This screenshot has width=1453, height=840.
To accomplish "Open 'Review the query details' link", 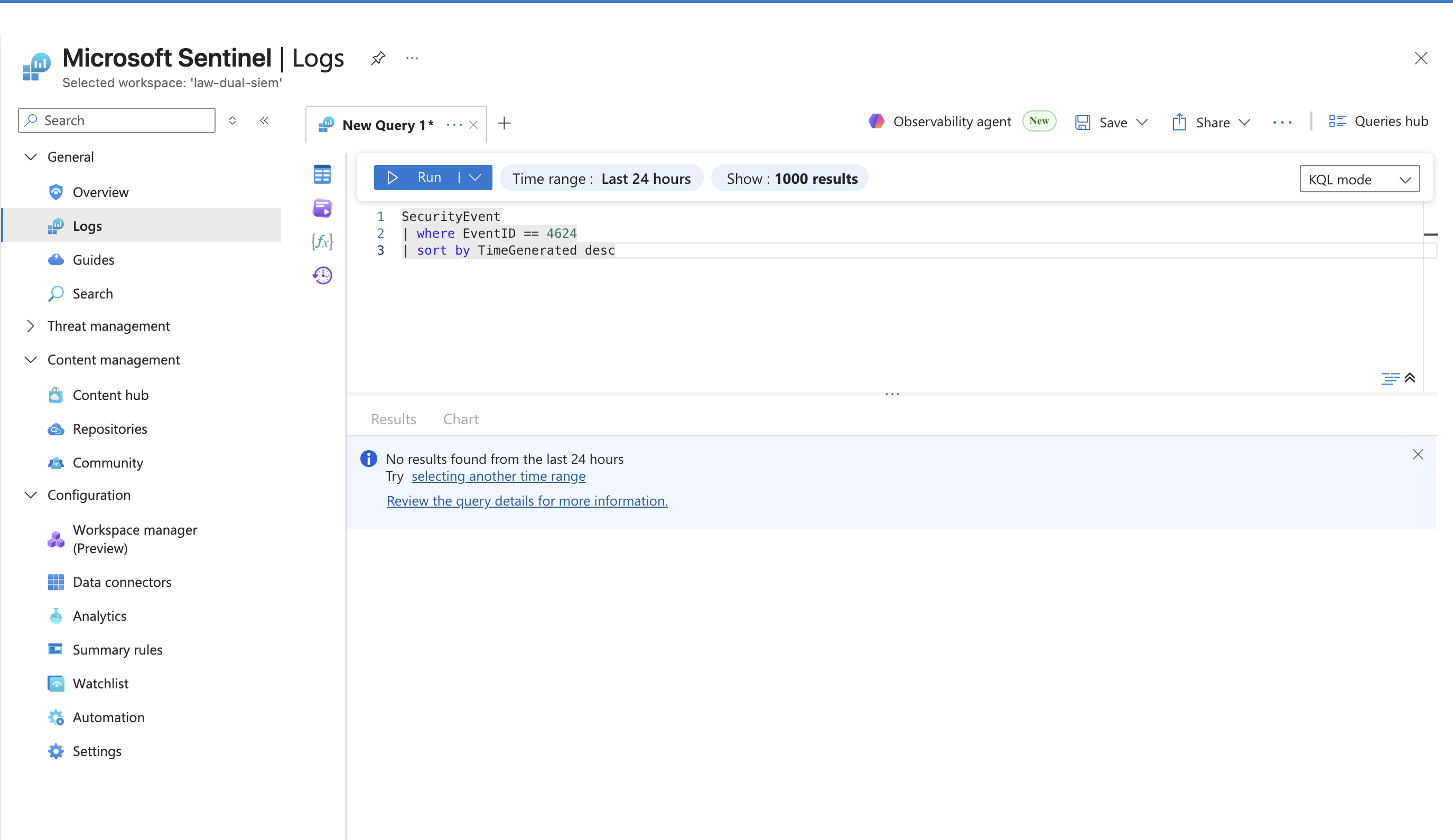I will (x=527, y=501).
